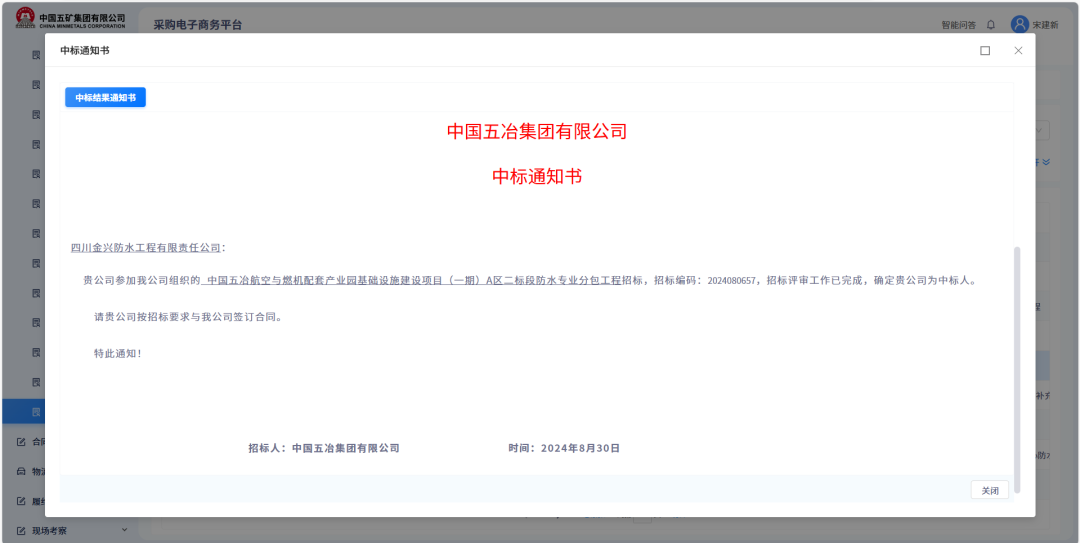Expand the double-chevron toggle behind dialog
Viewport: 1080px width, 543px height.
(1045, 162)
